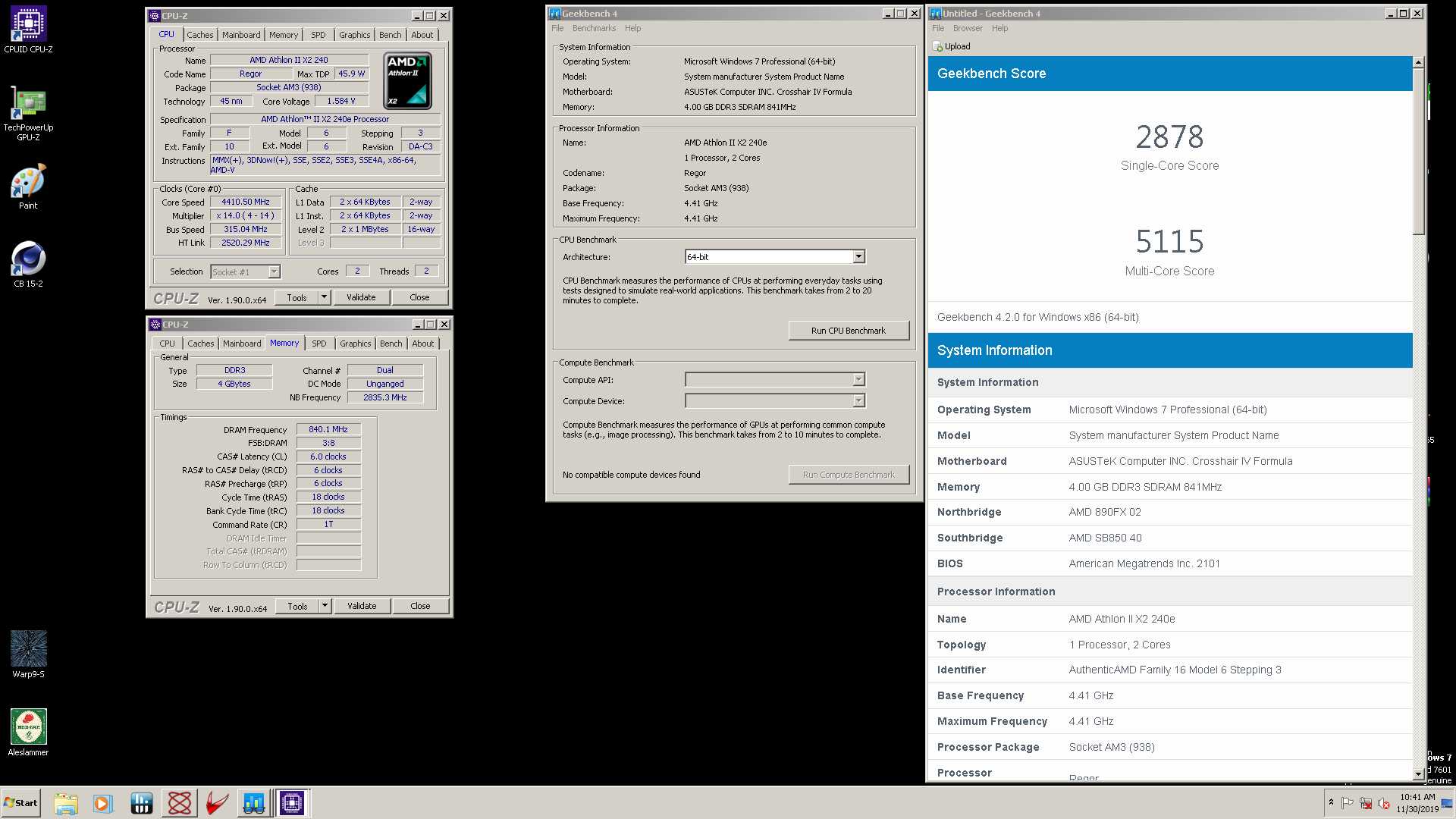Click scroll-up arrow in Geekbench results

point(1418,62)
